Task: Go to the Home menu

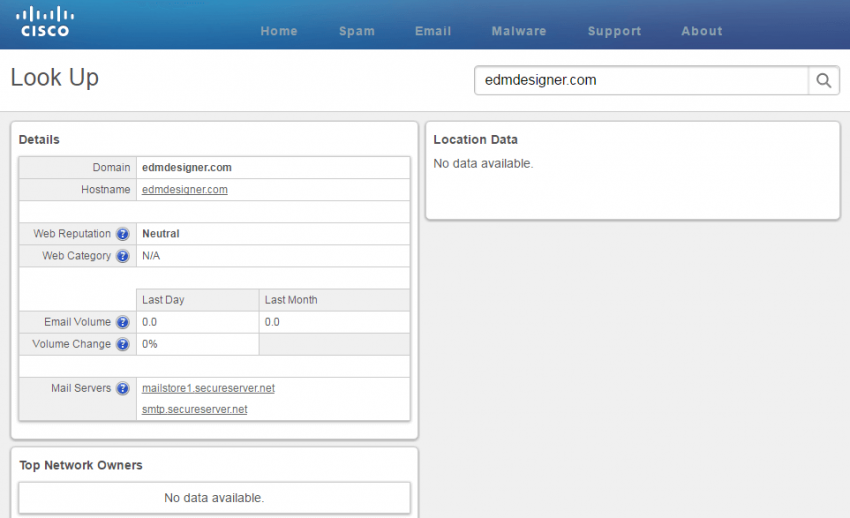Action: [x=279, y=31]
